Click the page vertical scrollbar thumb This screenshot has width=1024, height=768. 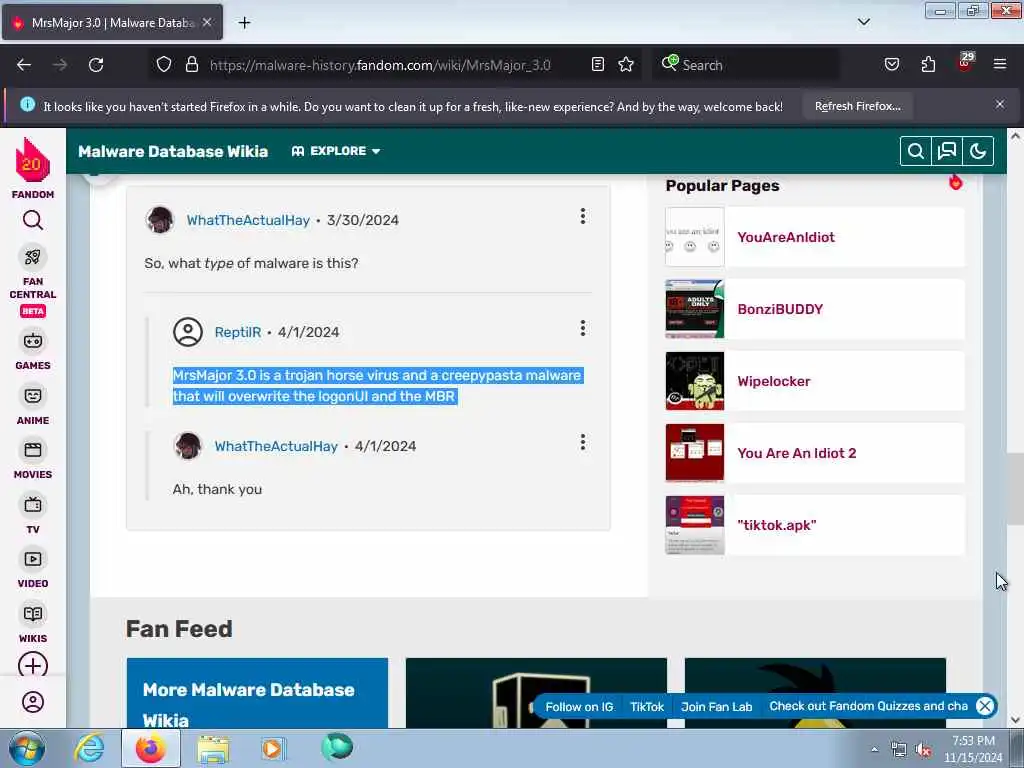point(1015,488)
